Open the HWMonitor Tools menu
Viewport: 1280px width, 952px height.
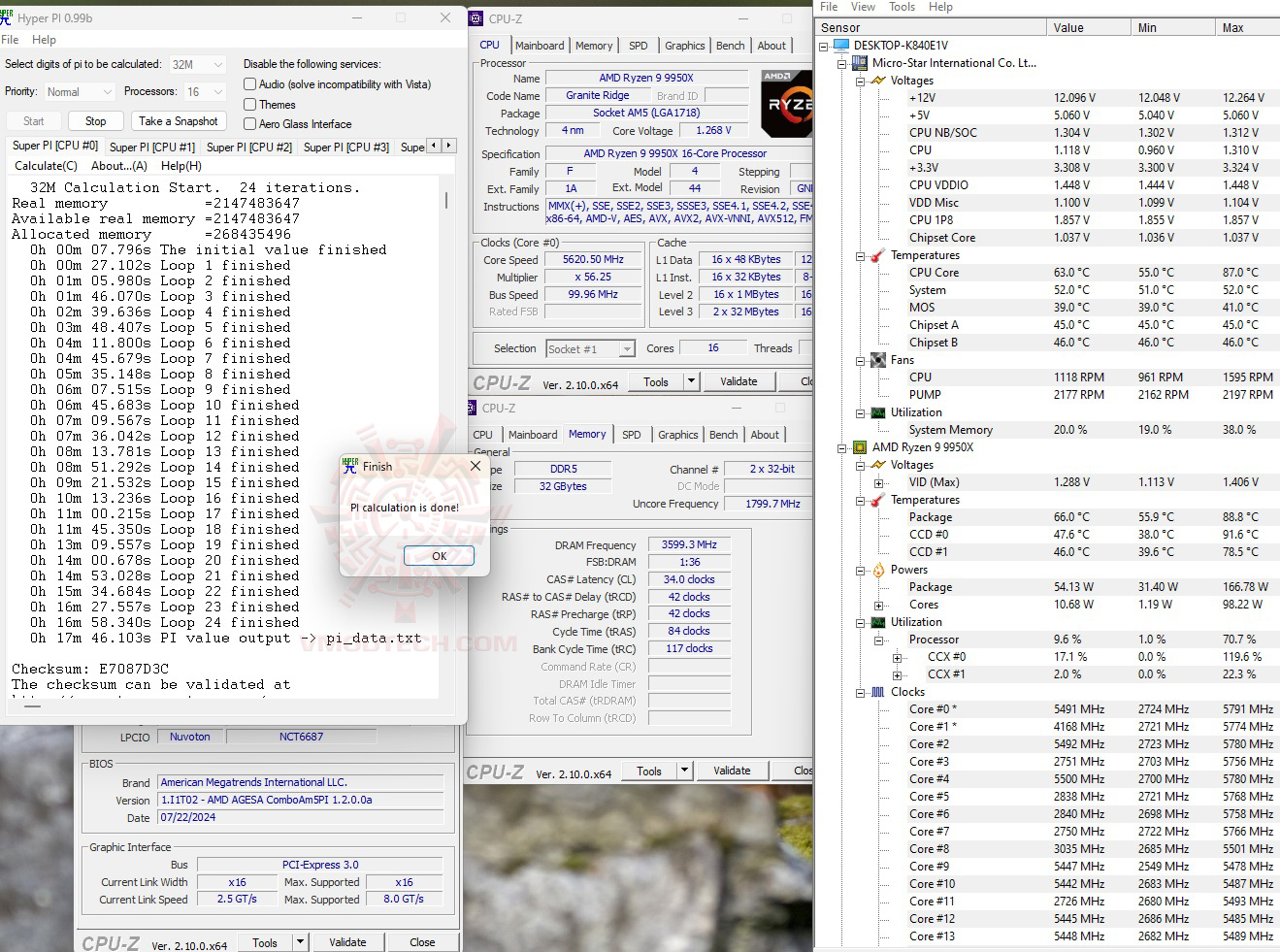click(x=902, y=7)
